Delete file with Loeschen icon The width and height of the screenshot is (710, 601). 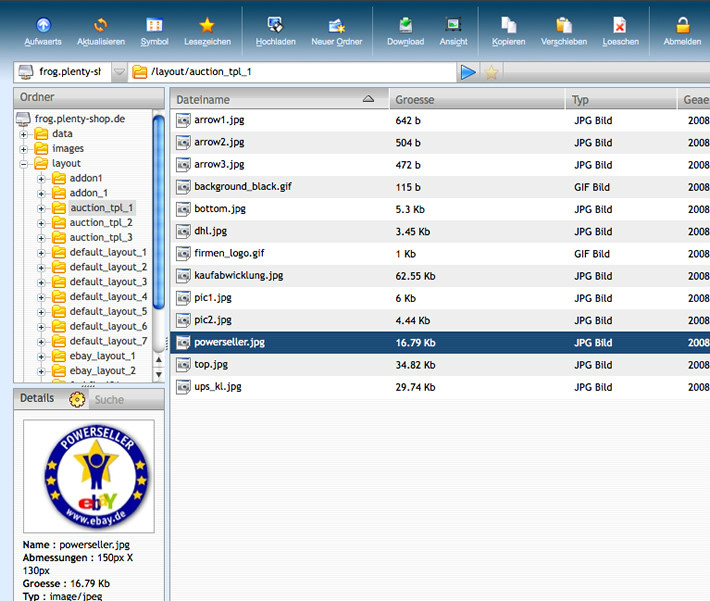click(620, 25)
